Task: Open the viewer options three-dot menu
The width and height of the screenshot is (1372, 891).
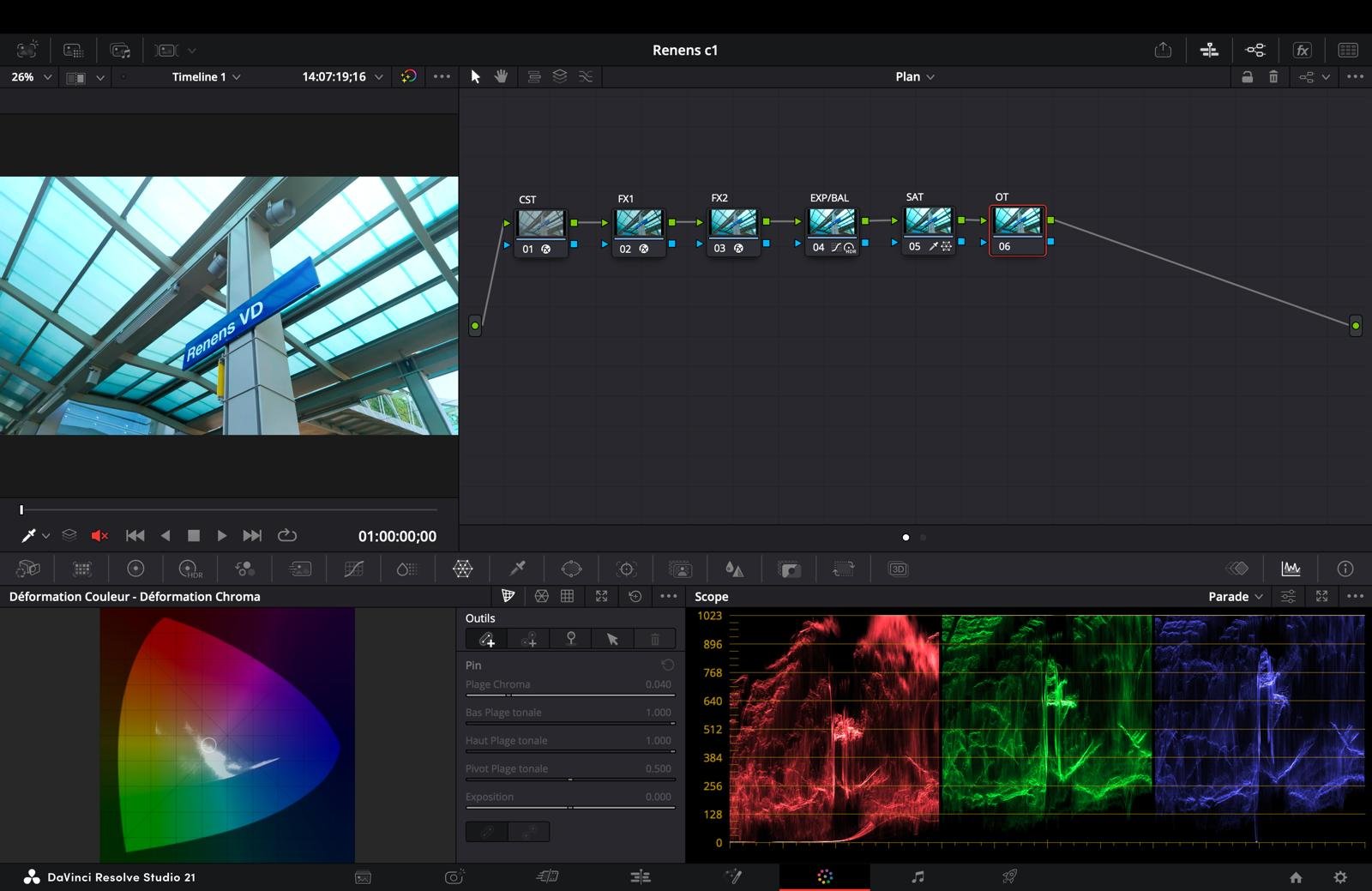Action: tap(442, 76)
